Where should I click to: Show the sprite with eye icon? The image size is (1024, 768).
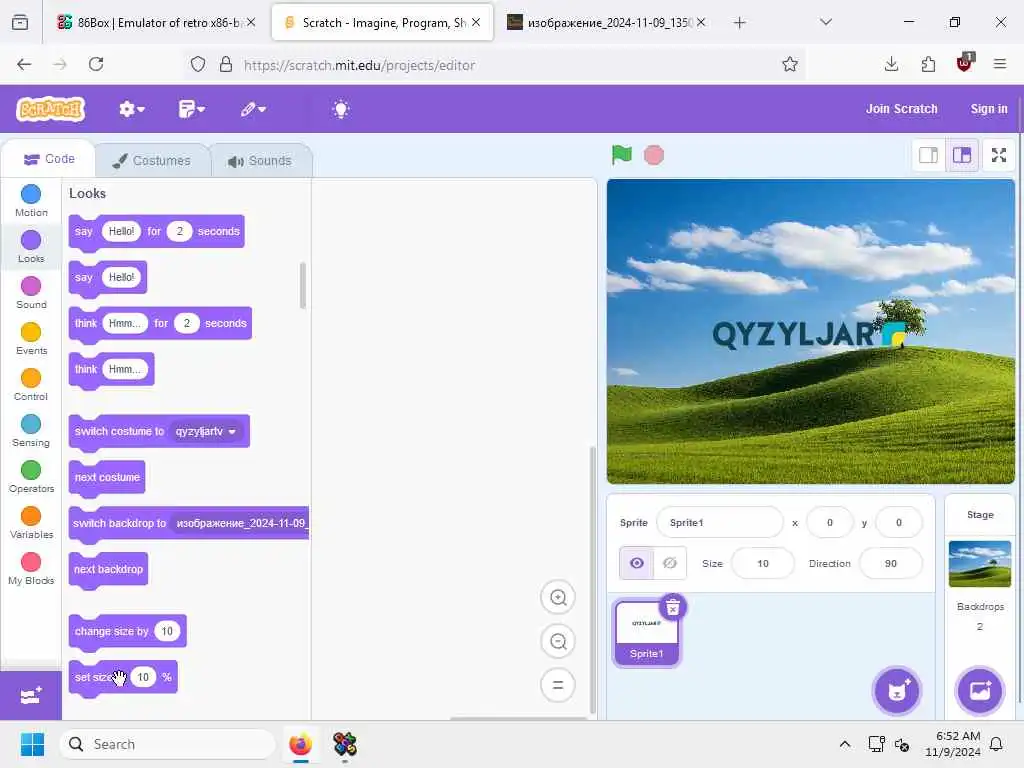coord(637,563)
